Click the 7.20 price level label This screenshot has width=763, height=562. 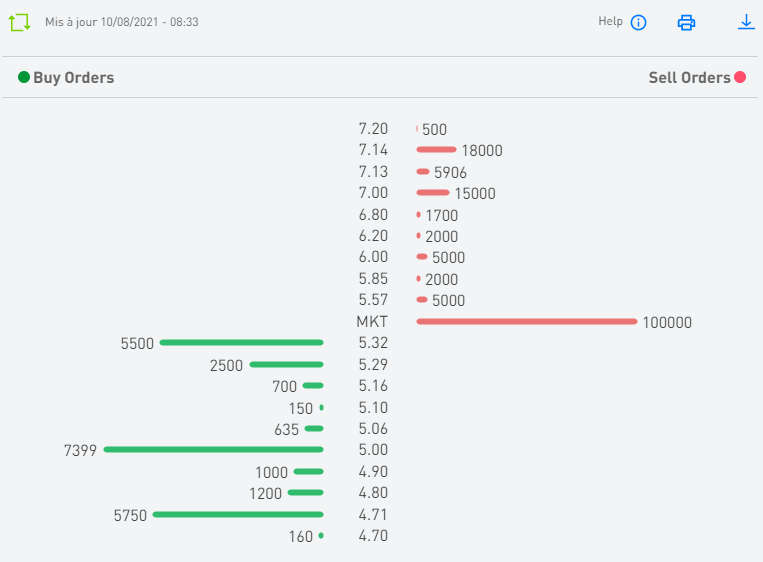[372, 128]
